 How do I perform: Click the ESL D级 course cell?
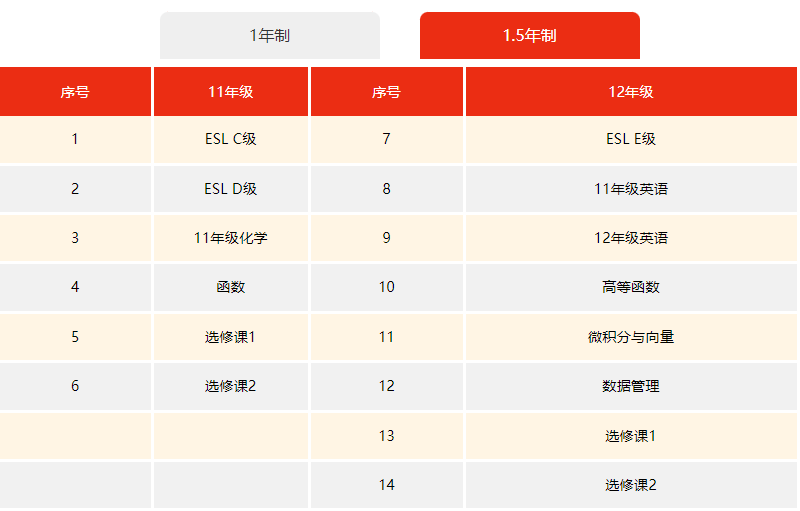click(x=231, y=189)
